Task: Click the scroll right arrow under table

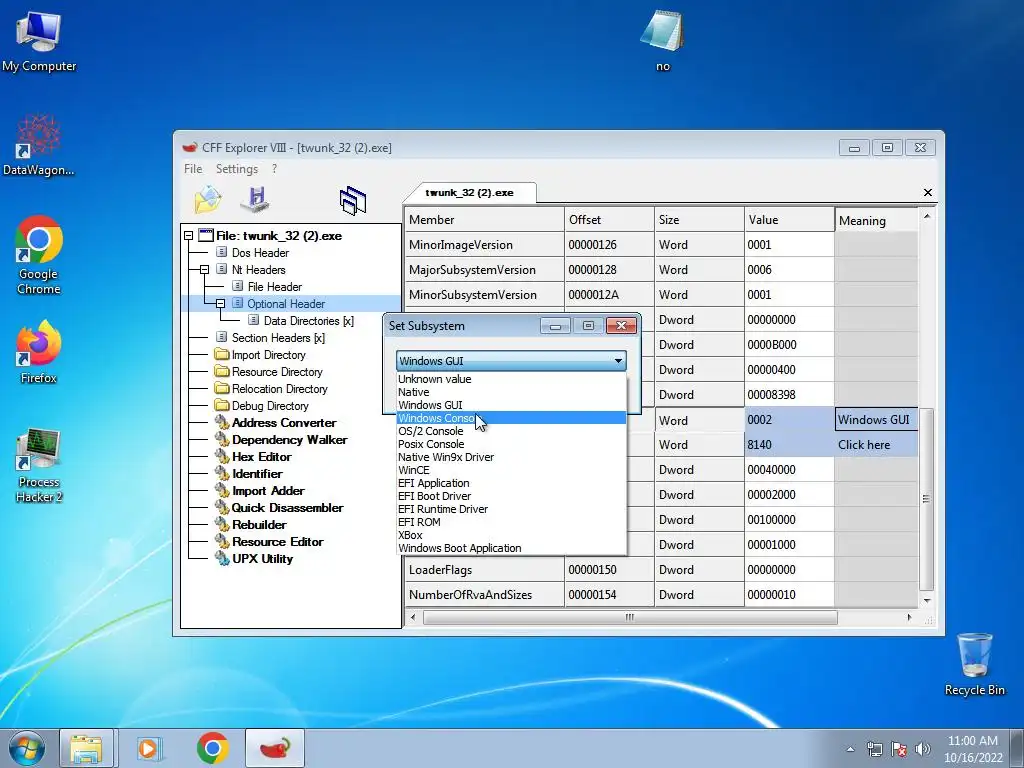Action: tap(909, 617)
